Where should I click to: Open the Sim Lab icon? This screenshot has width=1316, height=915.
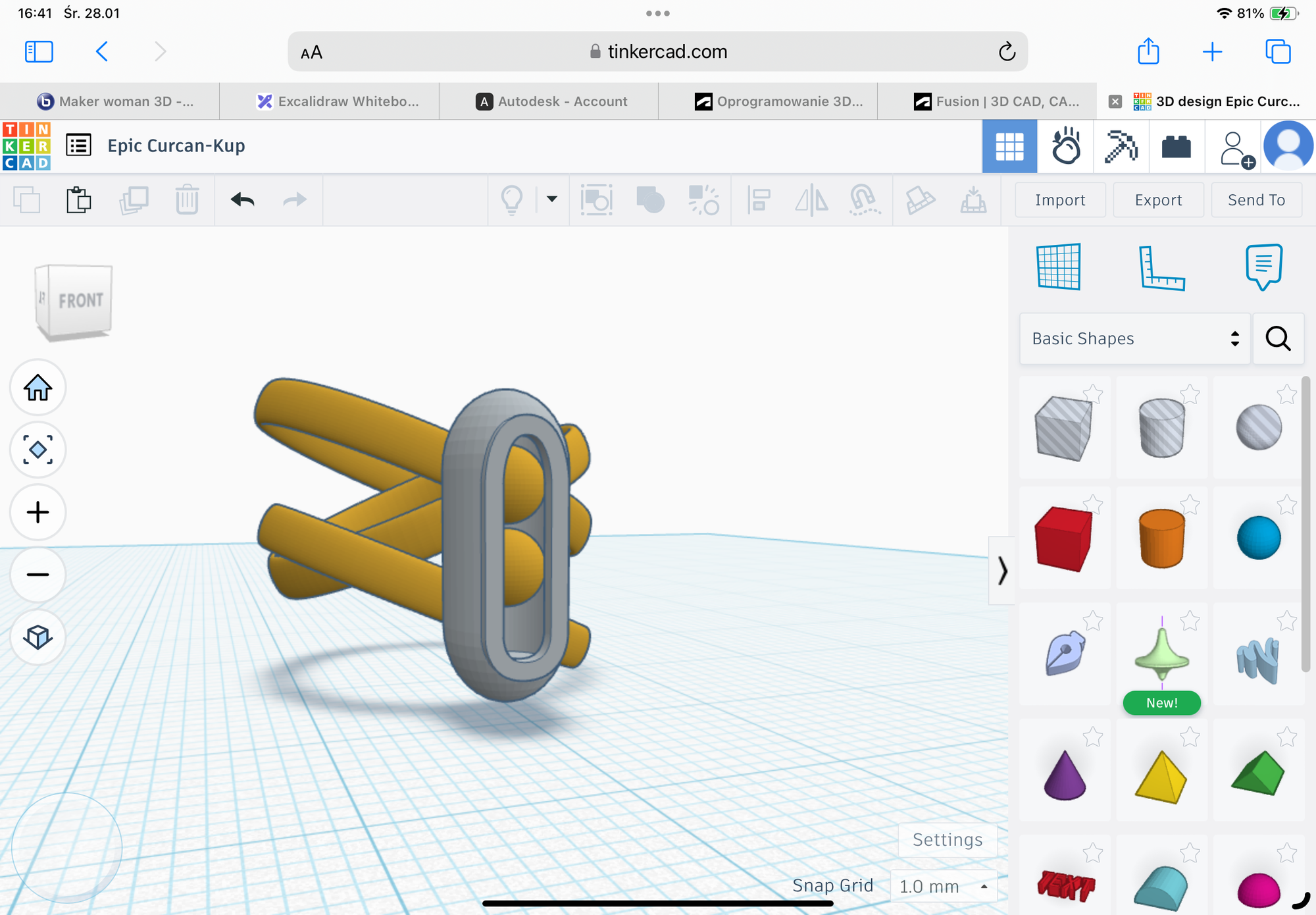pyautogui.click(x=1065, y=146)
